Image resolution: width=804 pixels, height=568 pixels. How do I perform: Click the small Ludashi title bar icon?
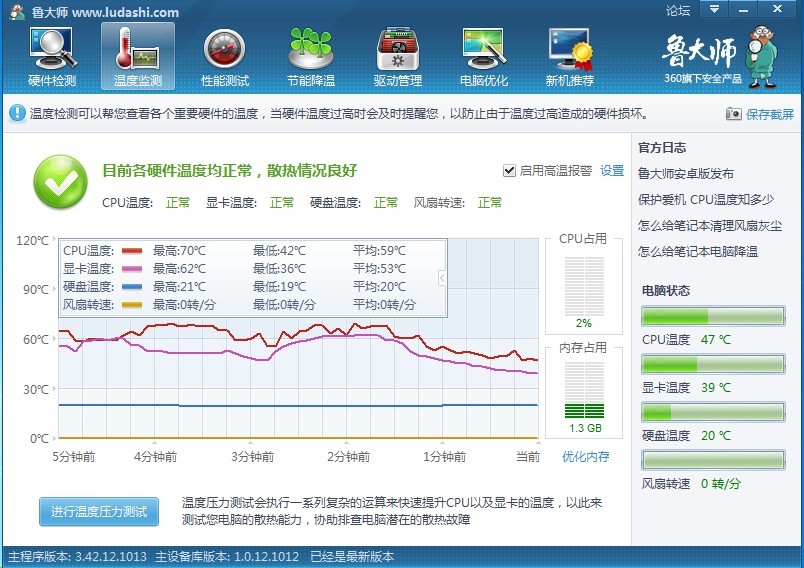[x=16, y=12]
